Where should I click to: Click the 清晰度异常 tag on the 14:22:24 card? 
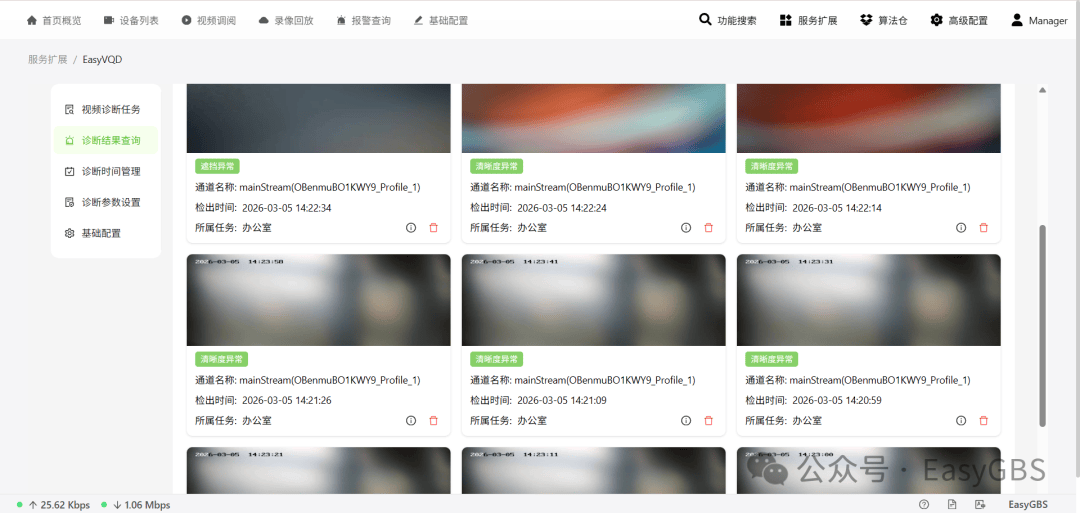pyautogui.click(x=497, y=166)
